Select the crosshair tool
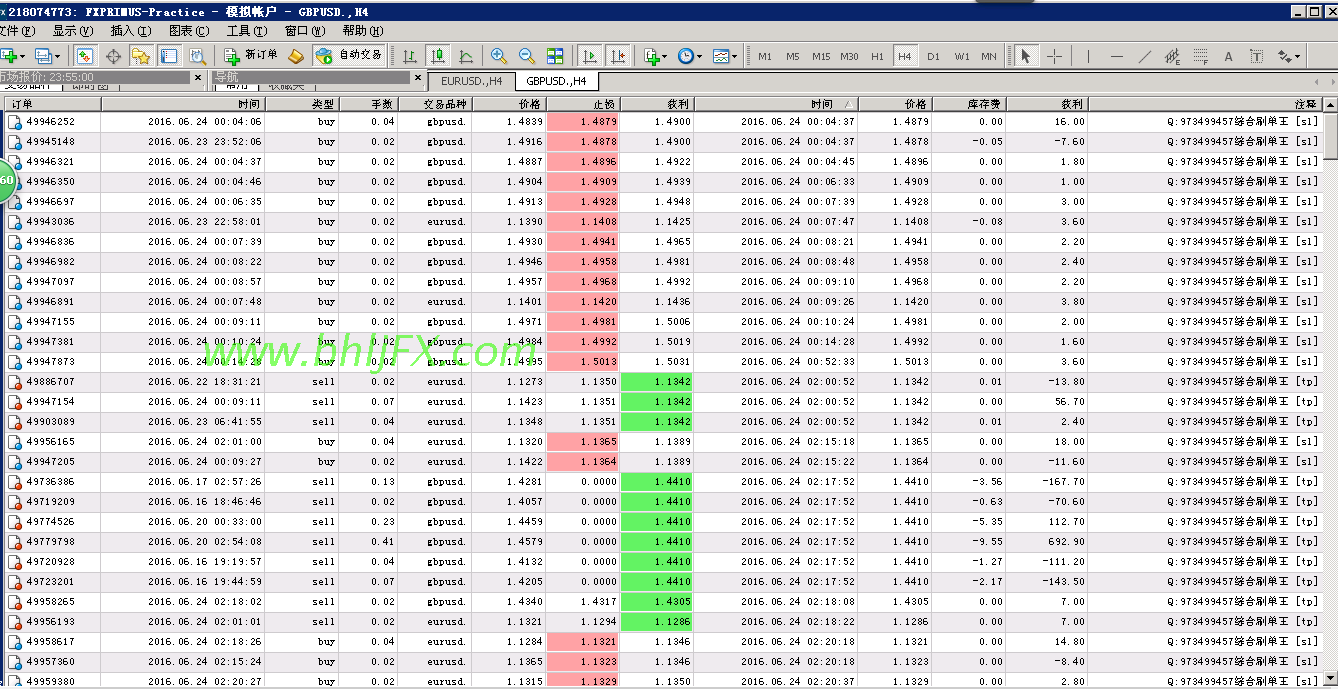1338x689 pixels. click(x=1054, y=56)
